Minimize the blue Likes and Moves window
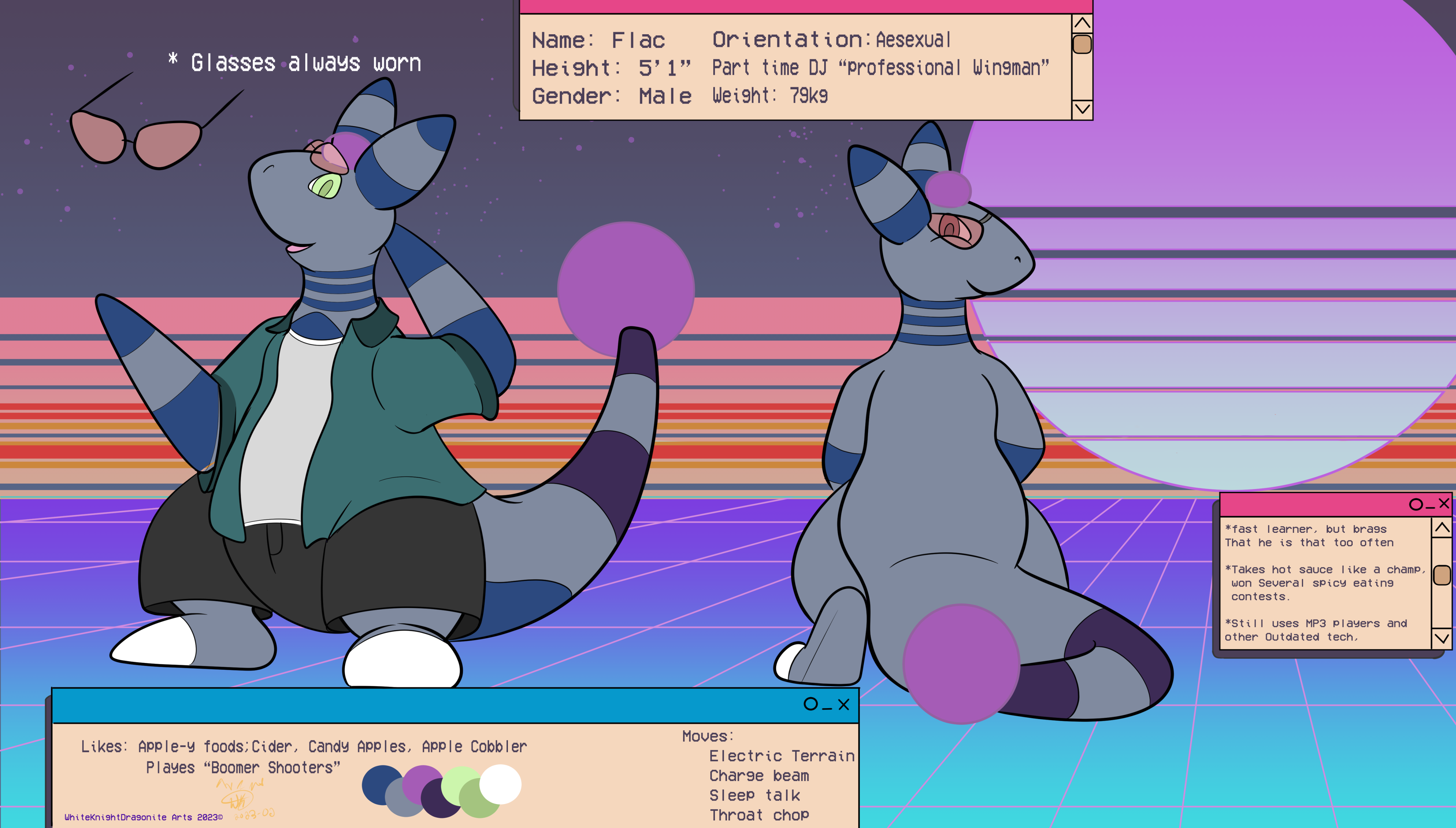 click(x=828, y=707)
